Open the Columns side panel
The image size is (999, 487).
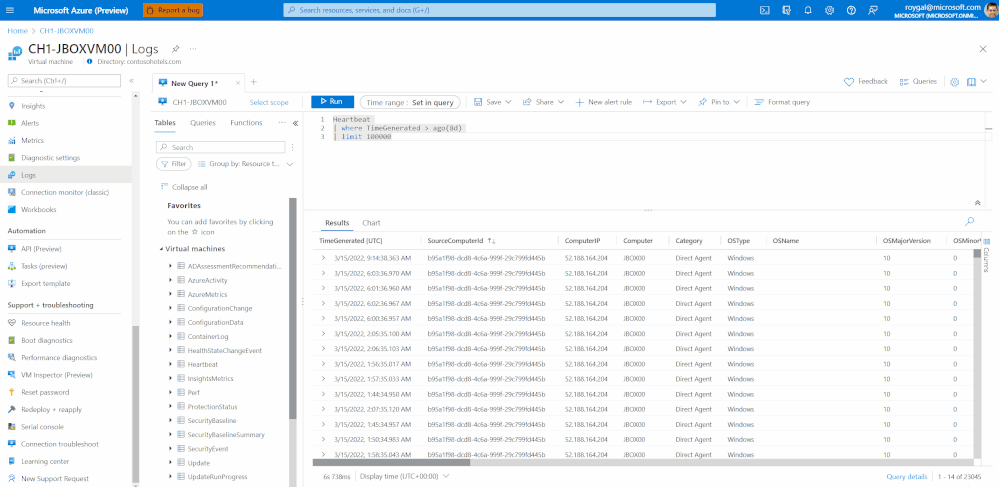[987, 255]
